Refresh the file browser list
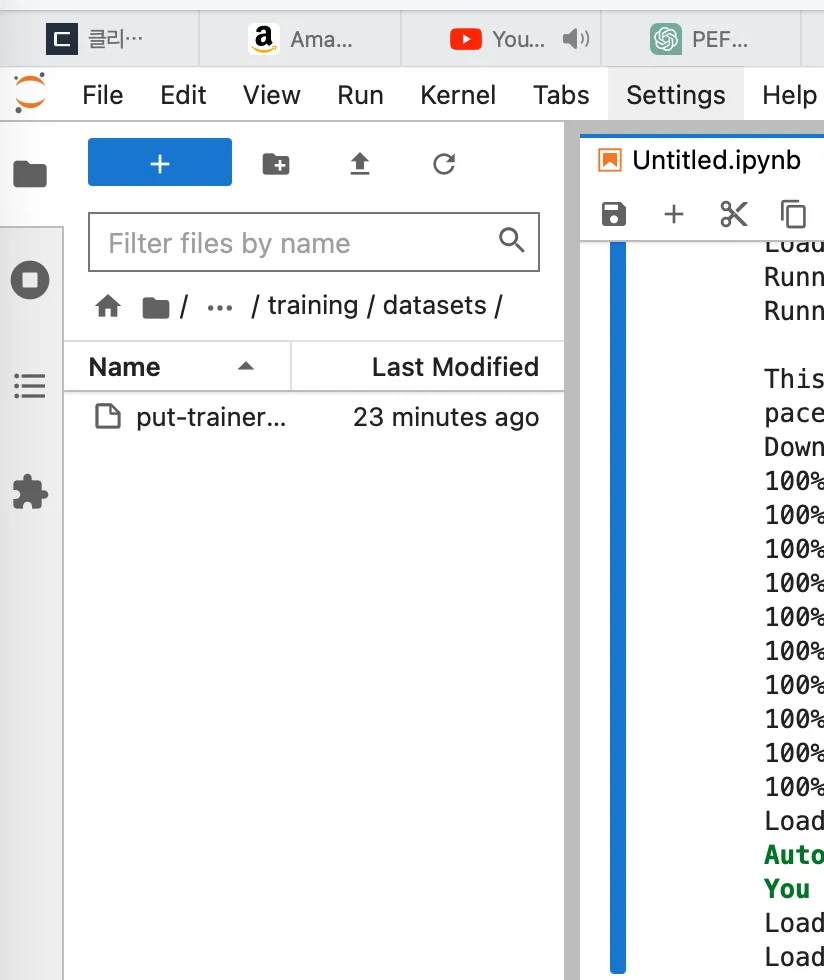824x980 pixels. click(444, 164)
